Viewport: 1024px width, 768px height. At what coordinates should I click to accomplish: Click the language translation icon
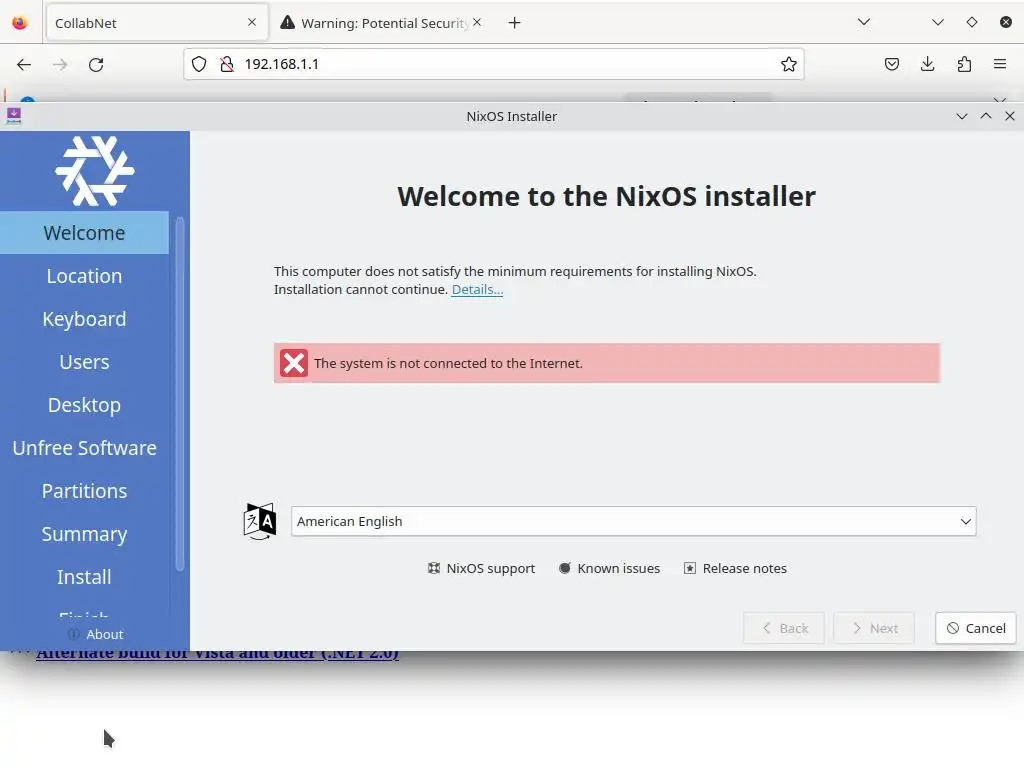259,521
